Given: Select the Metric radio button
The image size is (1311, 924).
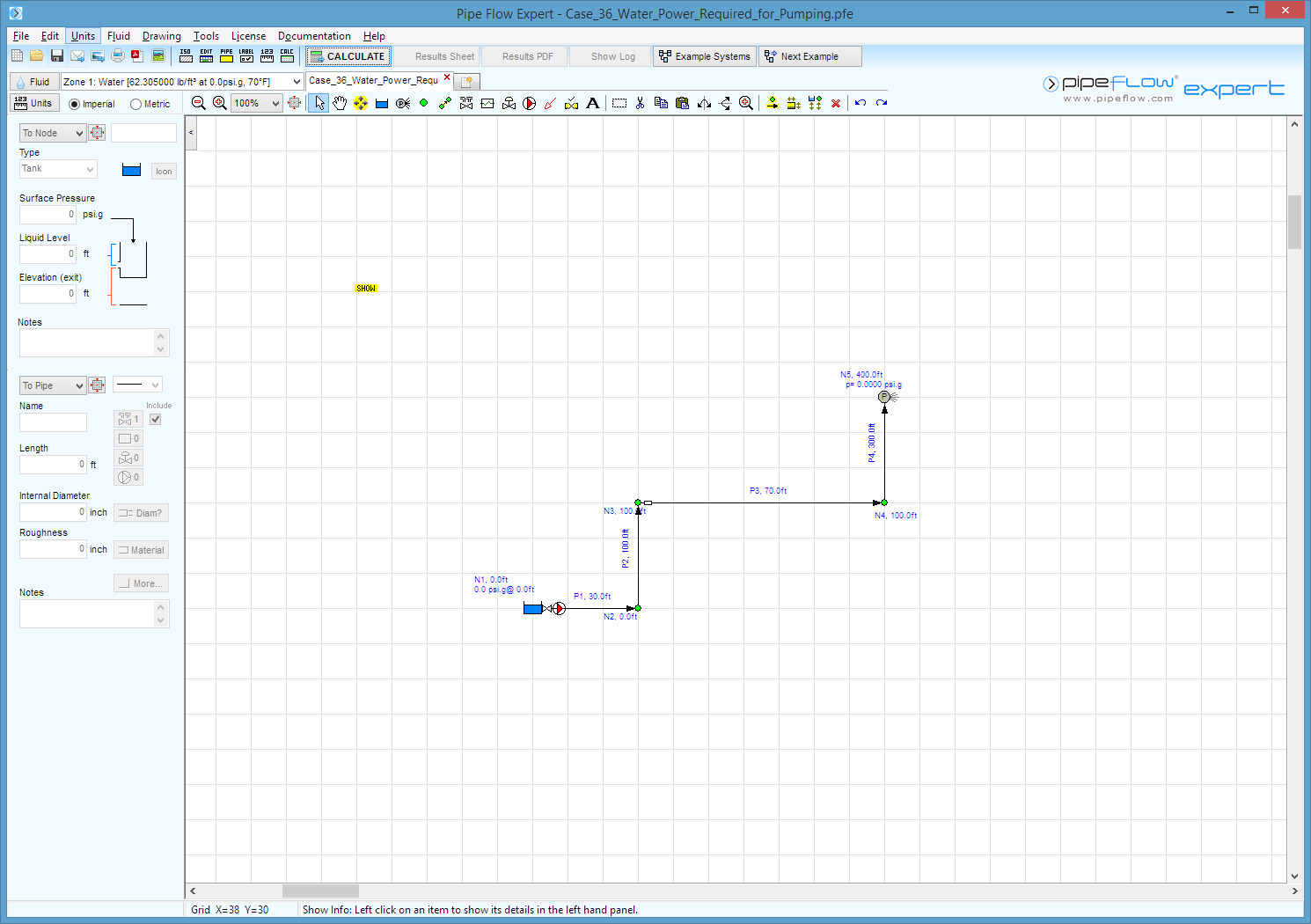Looking at the screenshot, I should tap(135, 104).
